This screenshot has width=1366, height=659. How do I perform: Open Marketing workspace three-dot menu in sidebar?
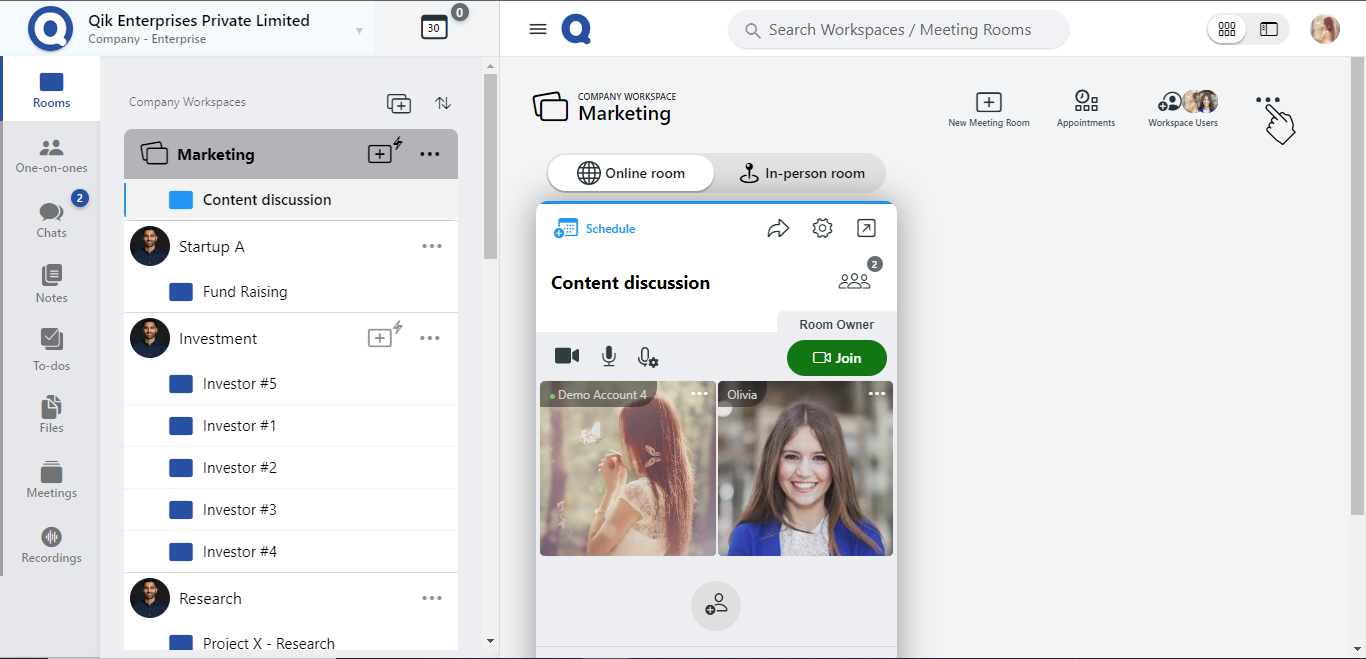click(430, 154)
